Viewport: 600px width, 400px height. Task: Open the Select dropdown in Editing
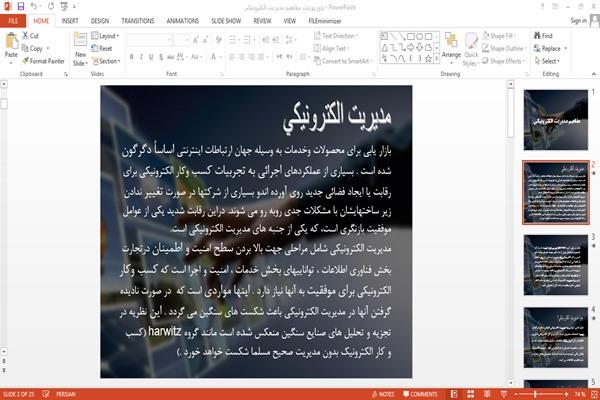[x=547, y=61]
